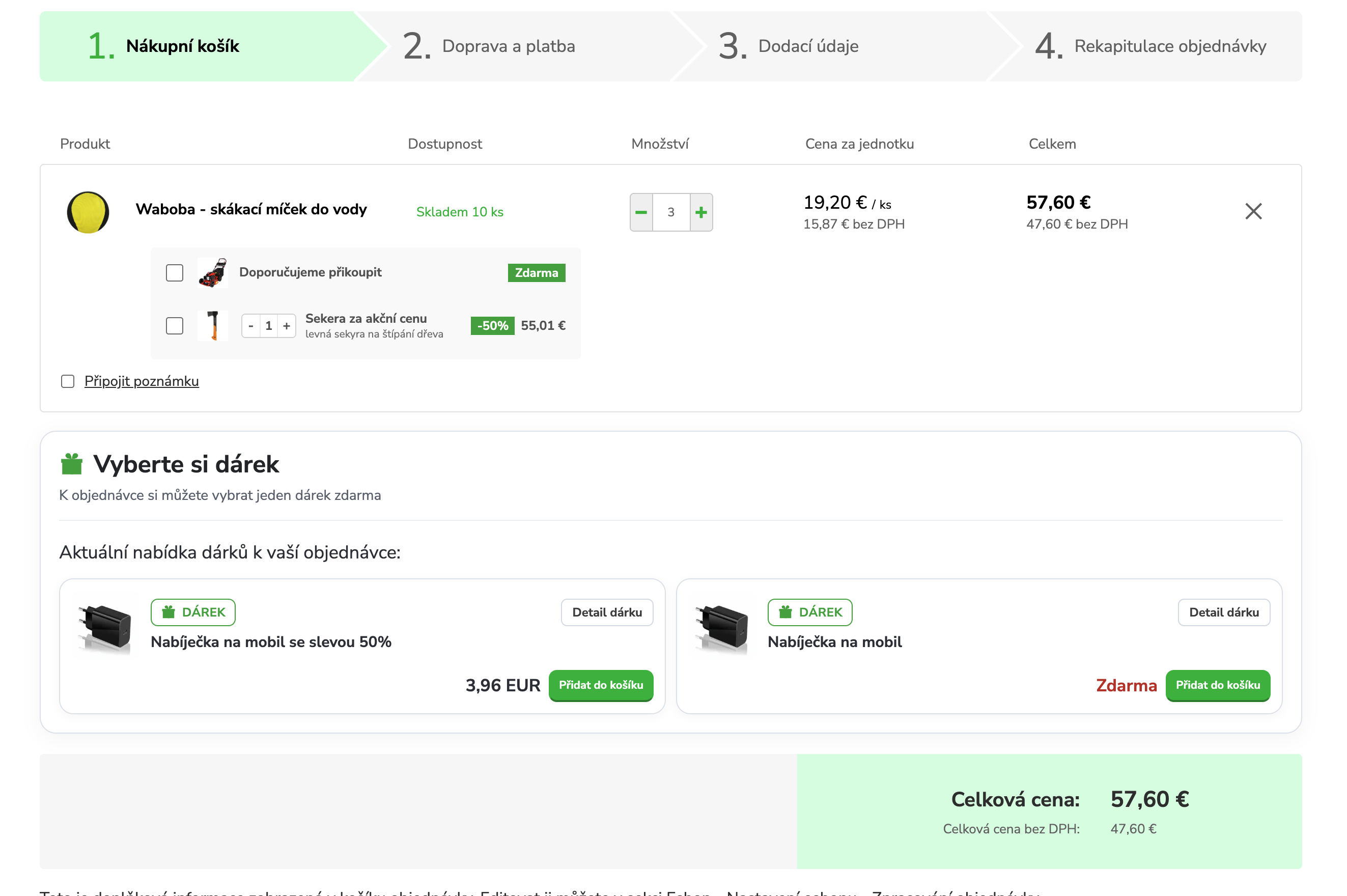This screenshot has width=1347, height=896.
Task: Click the lawn mower product icon
Action: [212, 272]
